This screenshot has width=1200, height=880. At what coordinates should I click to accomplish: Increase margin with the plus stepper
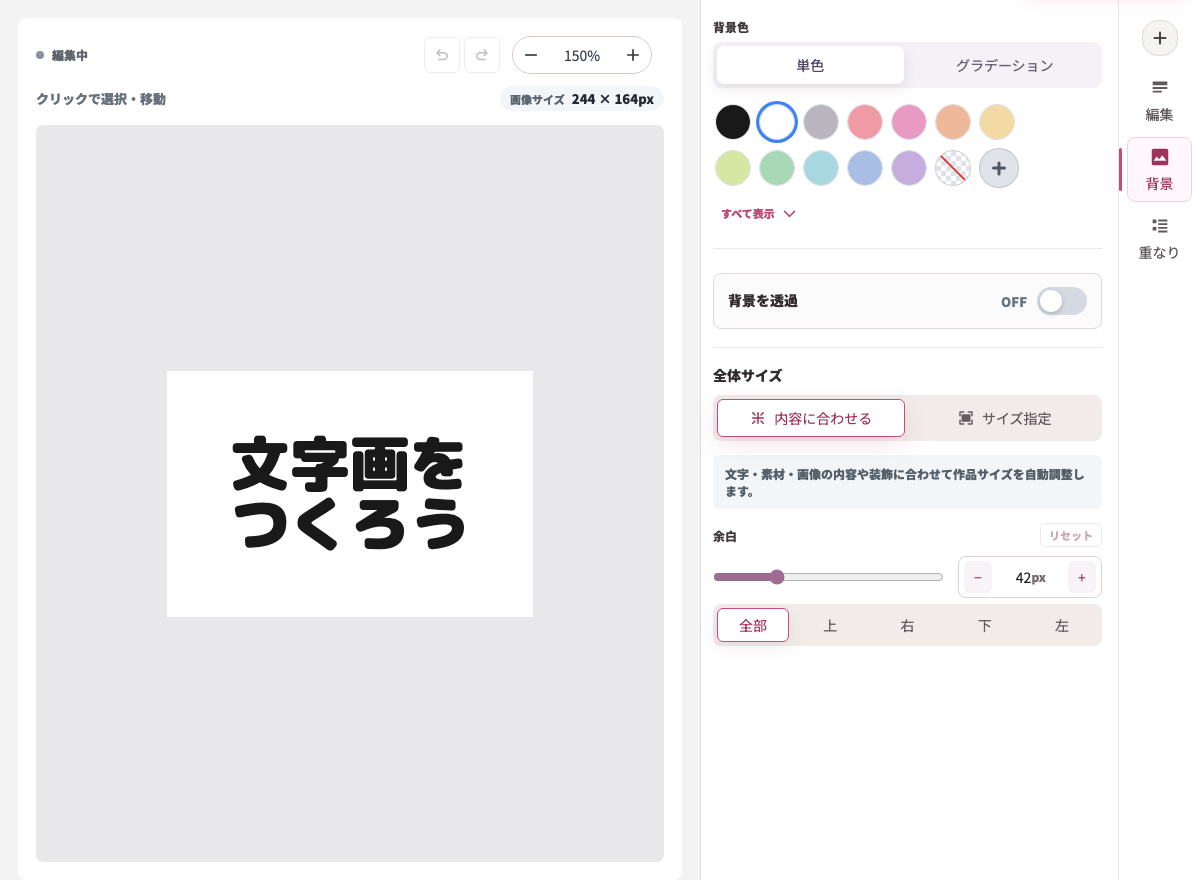click(1082, 577)
